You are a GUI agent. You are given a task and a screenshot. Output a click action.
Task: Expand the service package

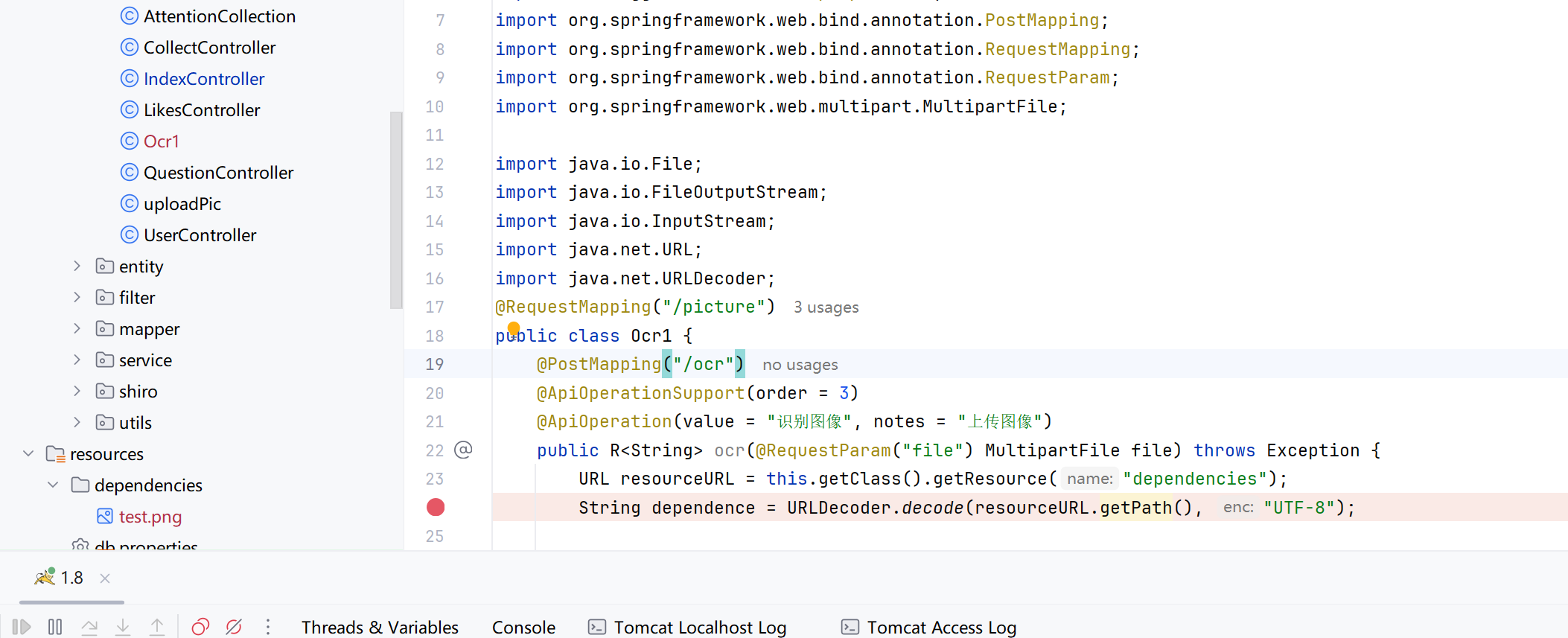77,360
